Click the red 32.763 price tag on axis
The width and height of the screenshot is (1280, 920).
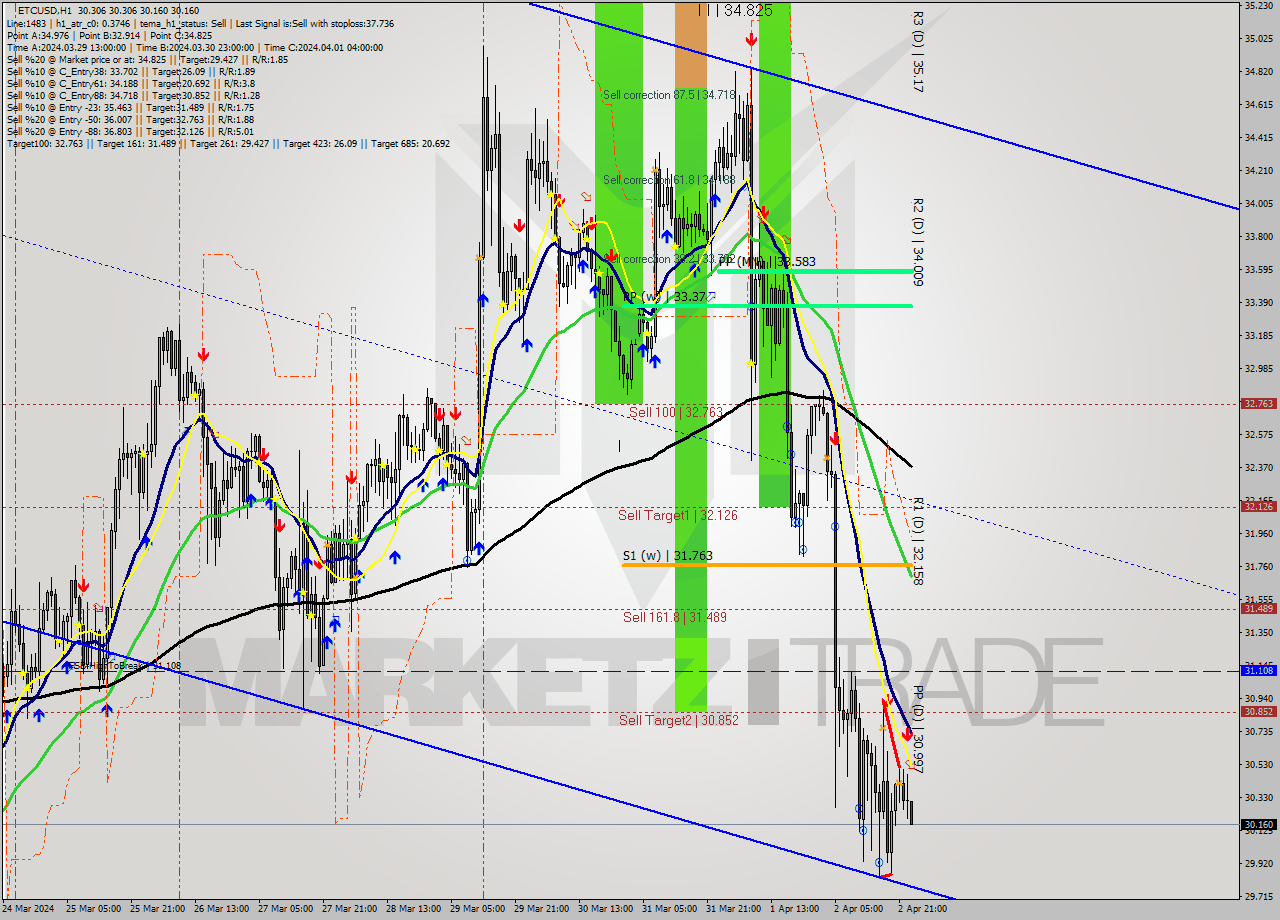point(1258,404)
